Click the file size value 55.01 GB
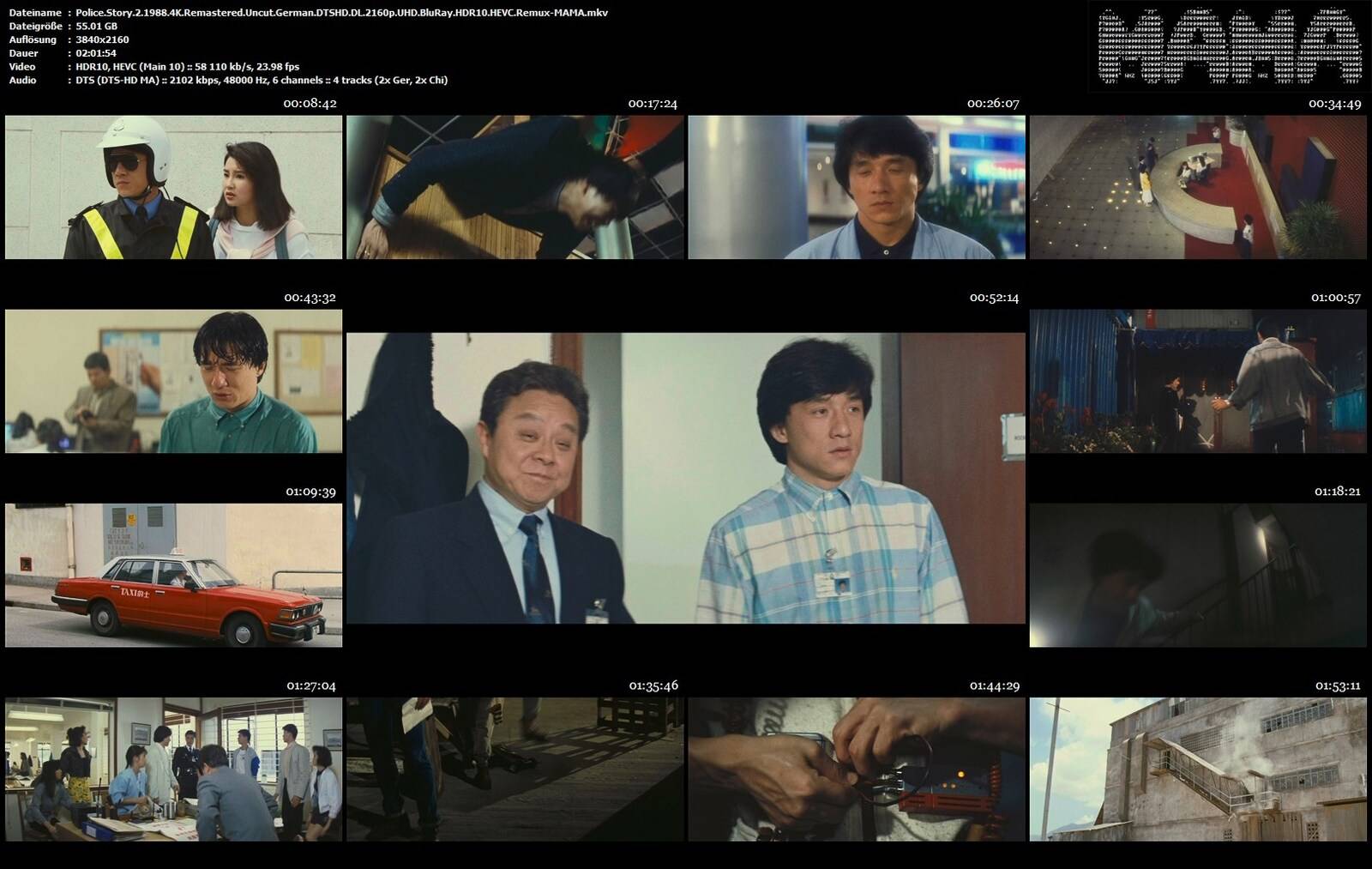Screen dimensions: 1372x869 tap(96, 26)
